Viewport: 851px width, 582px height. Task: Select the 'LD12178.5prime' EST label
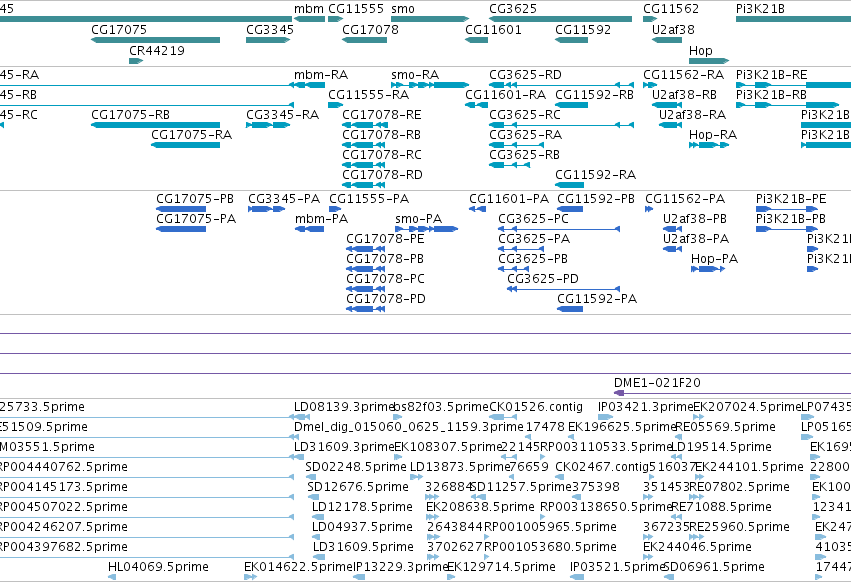(363, 507)
